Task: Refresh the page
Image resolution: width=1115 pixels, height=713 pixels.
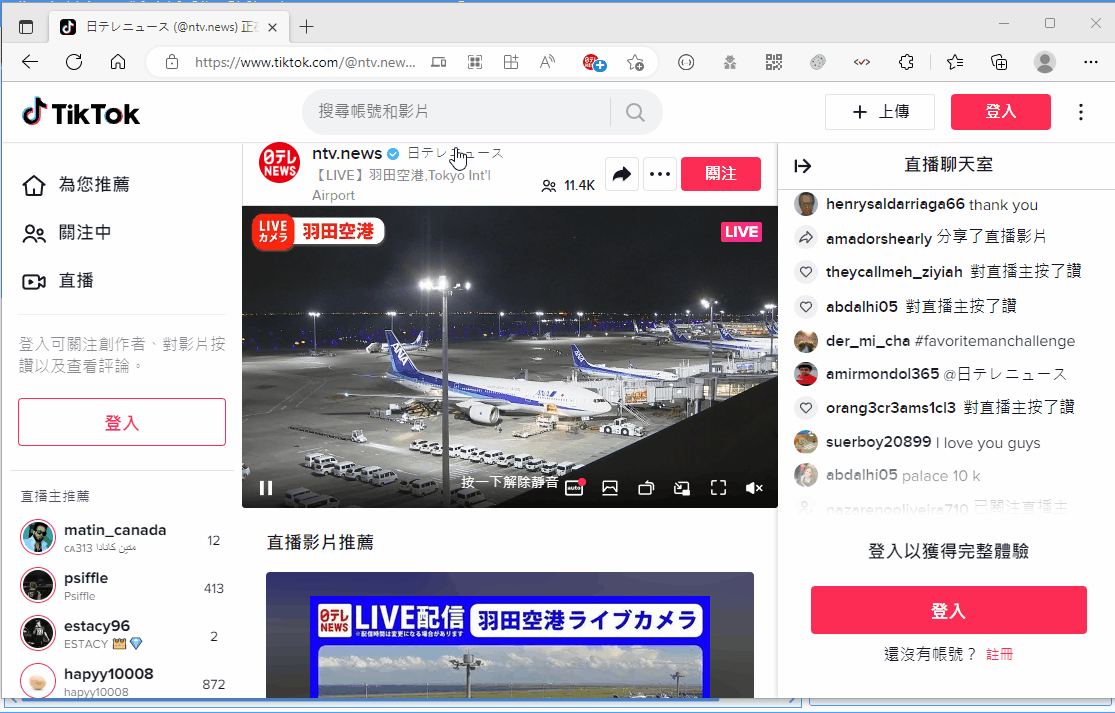Action: click(74, 63)
